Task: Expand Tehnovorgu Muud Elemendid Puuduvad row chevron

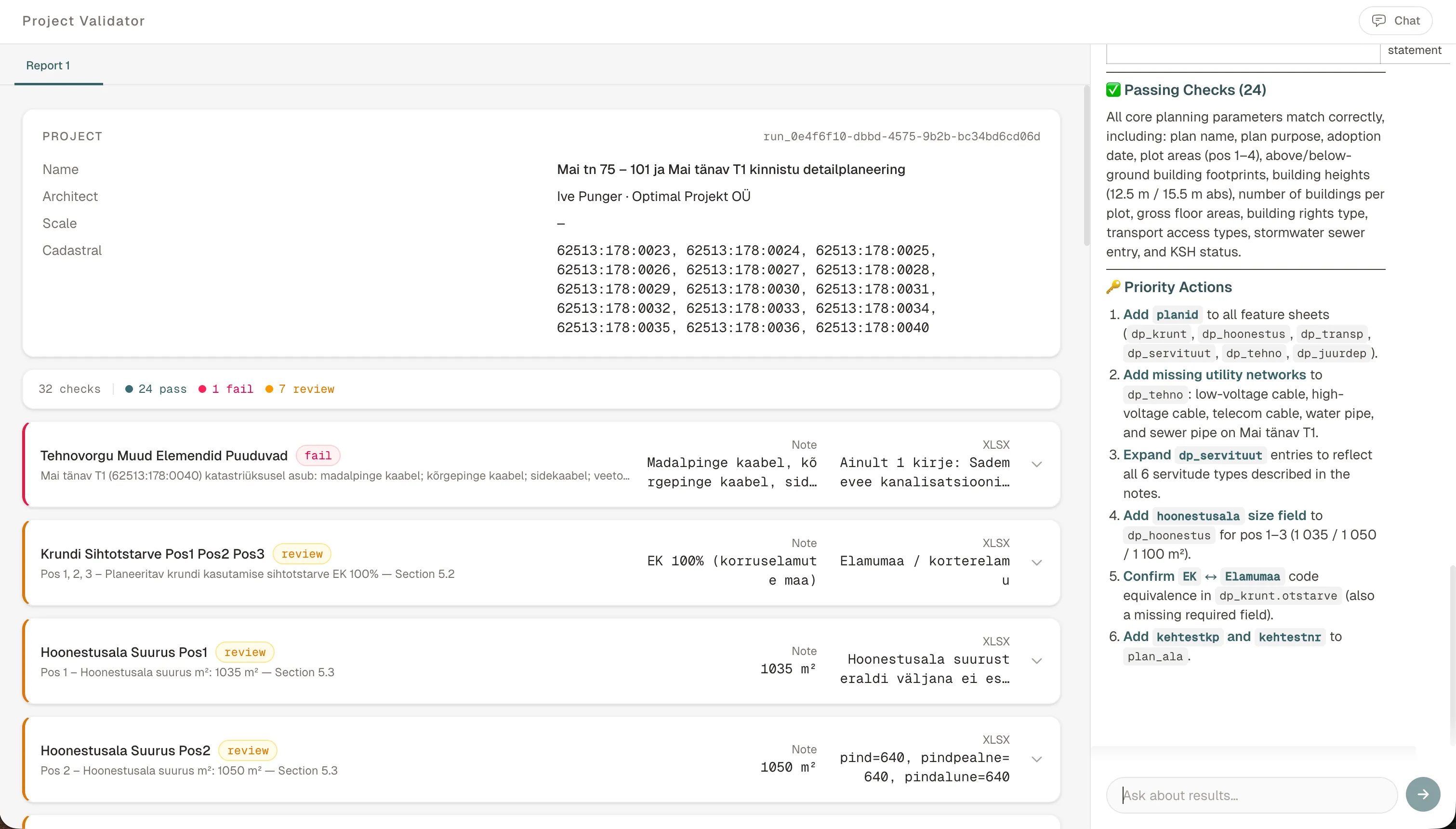Action: (x=1037, y=464)
